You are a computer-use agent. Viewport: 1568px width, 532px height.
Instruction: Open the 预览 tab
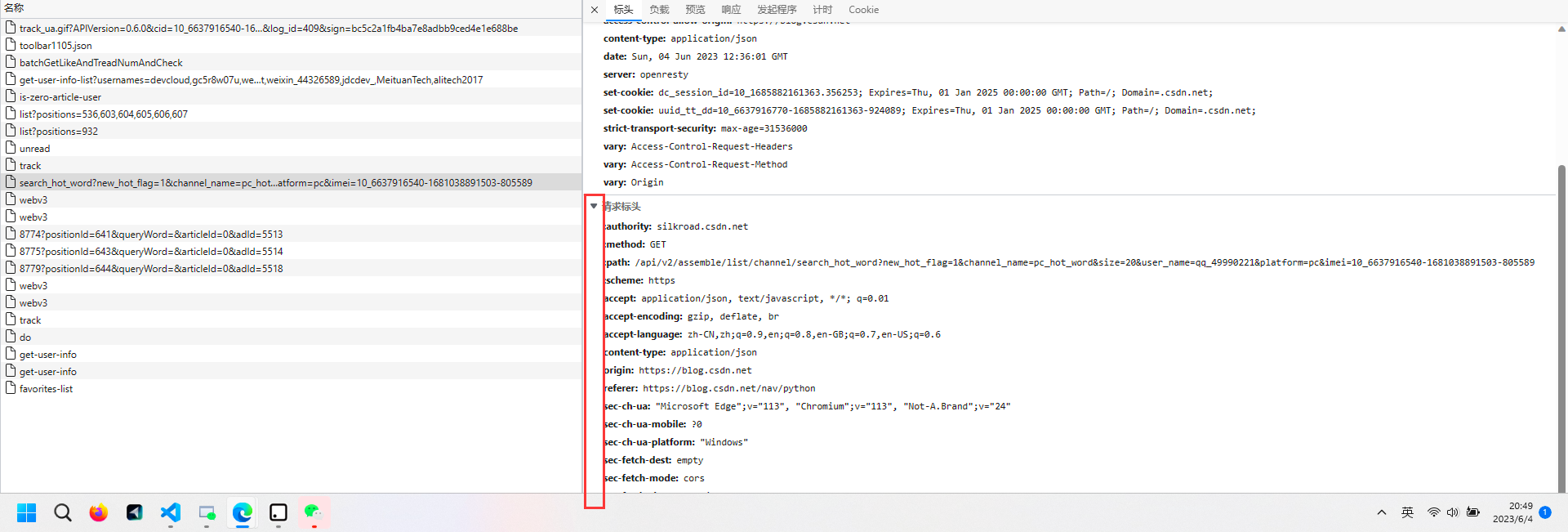(x=695, y=10)
